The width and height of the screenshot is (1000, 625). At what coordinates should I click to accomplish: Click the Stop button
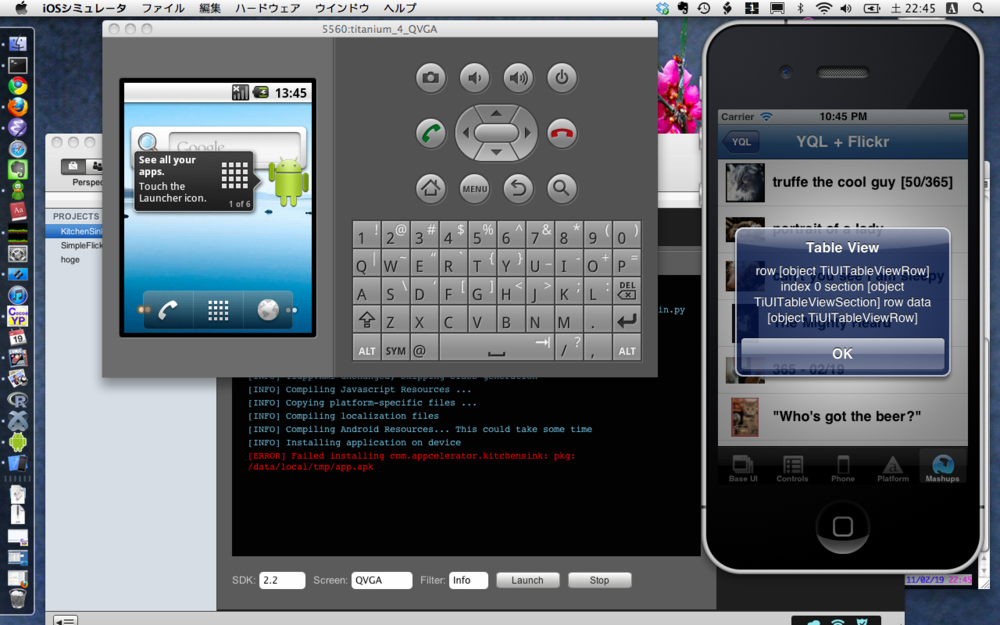click(599, 580)
